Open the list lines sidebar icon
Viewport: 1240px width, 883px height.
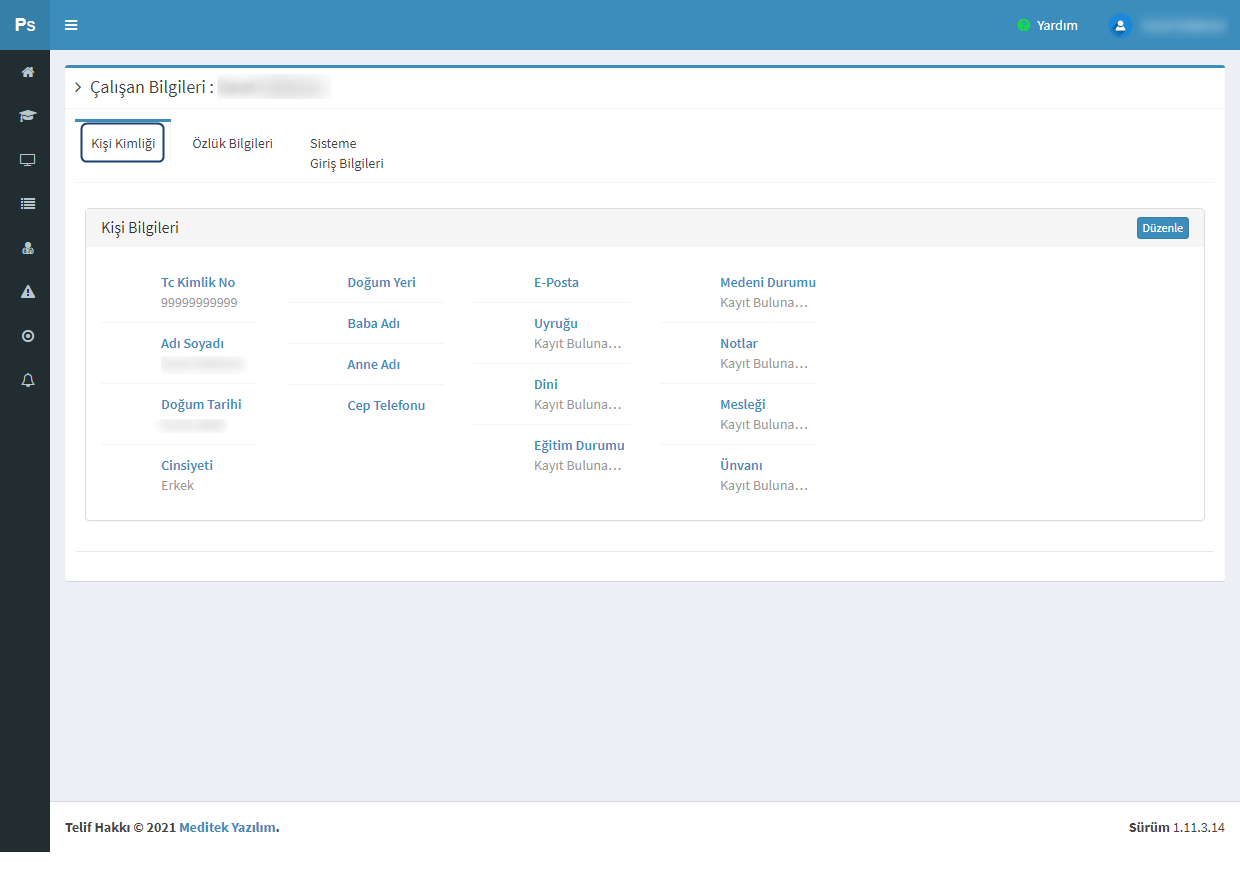tap(28, 203)
